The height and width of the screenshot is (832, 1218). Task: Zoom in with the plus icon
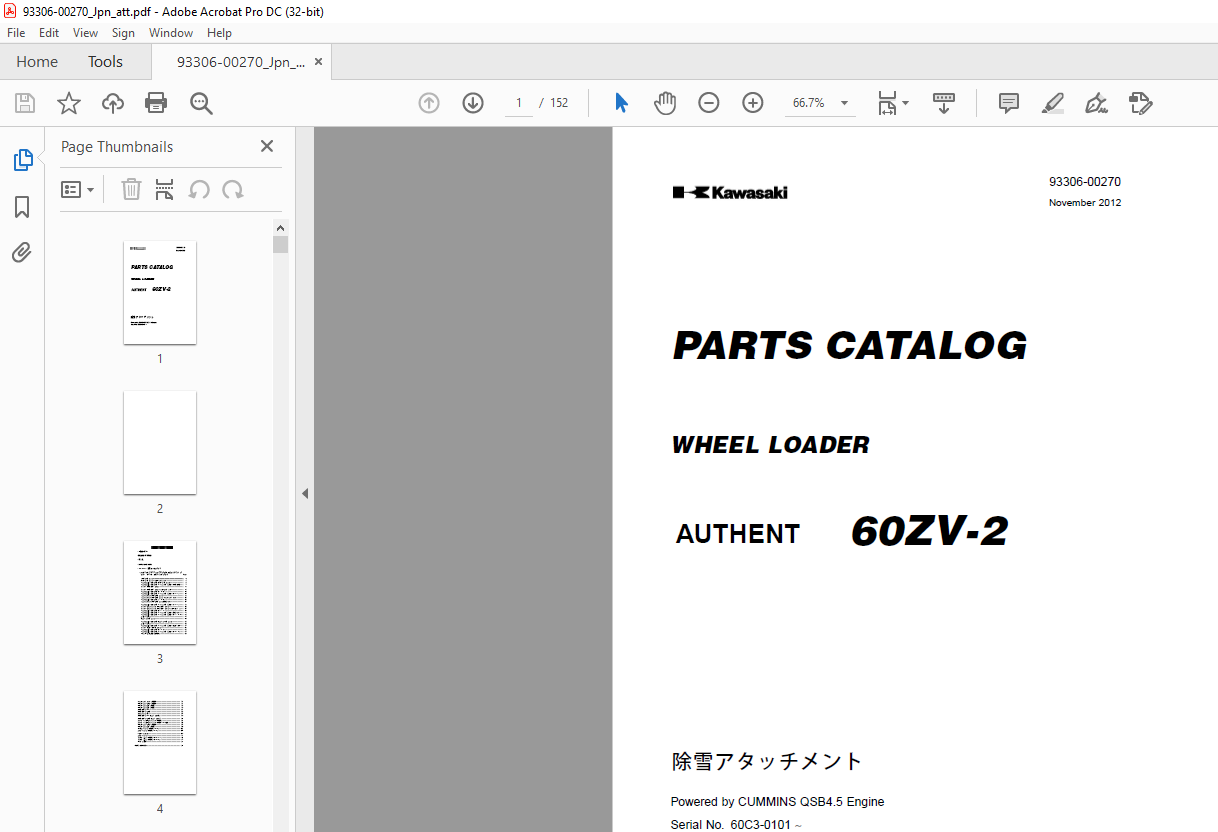point(753,103)
